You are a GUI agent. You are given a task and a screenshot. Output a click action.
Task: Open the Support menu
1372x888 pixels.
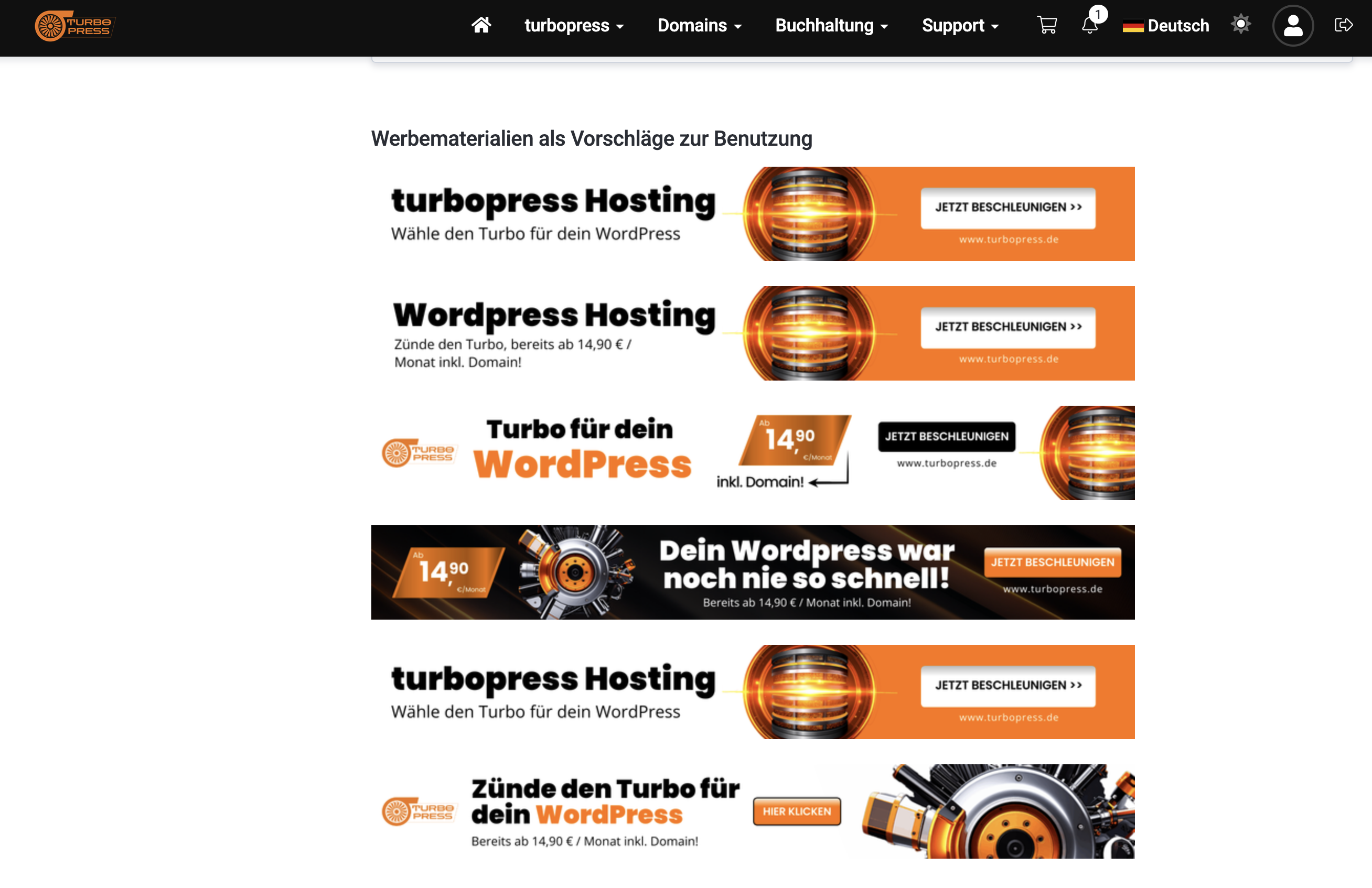(x=960, y=26)
